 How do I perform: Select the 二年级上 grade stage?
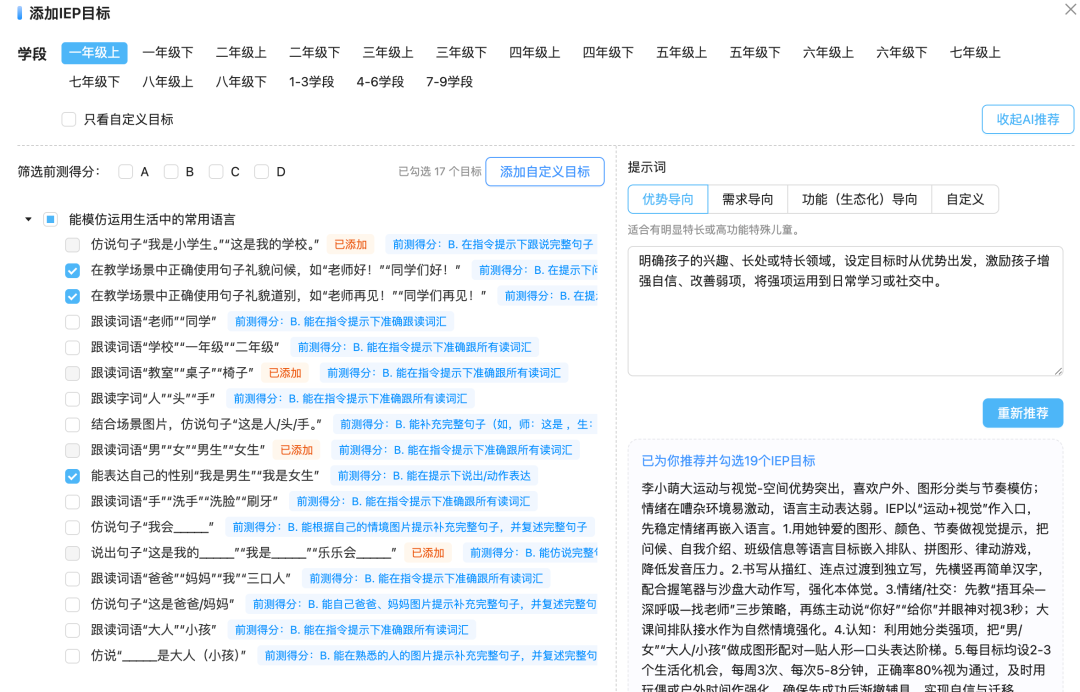tap(241, 53)
